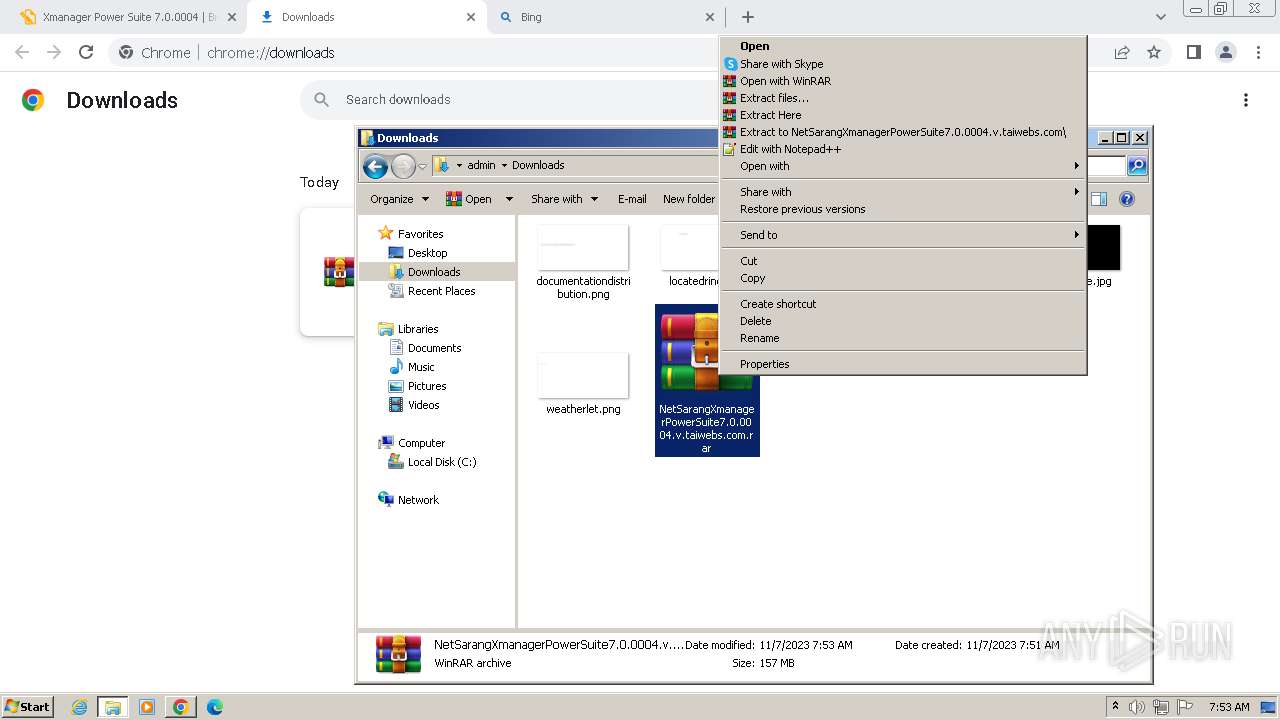Click the tab search chevron in Chrome
The image size is (1280, 720).
pos(1161,17)
